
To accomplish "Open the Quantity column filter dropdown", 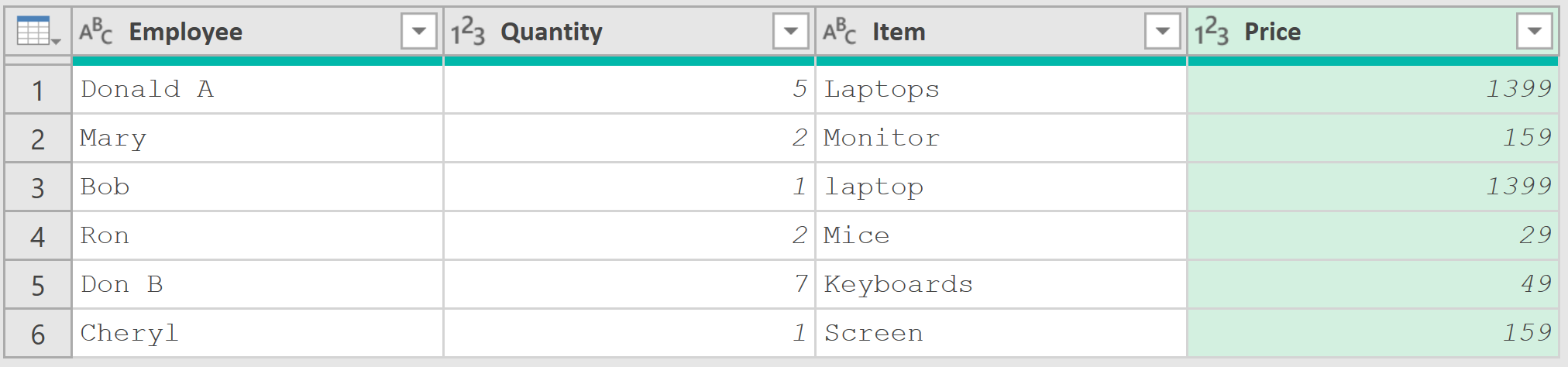I will pyautogui.click(x=791, y=32).
